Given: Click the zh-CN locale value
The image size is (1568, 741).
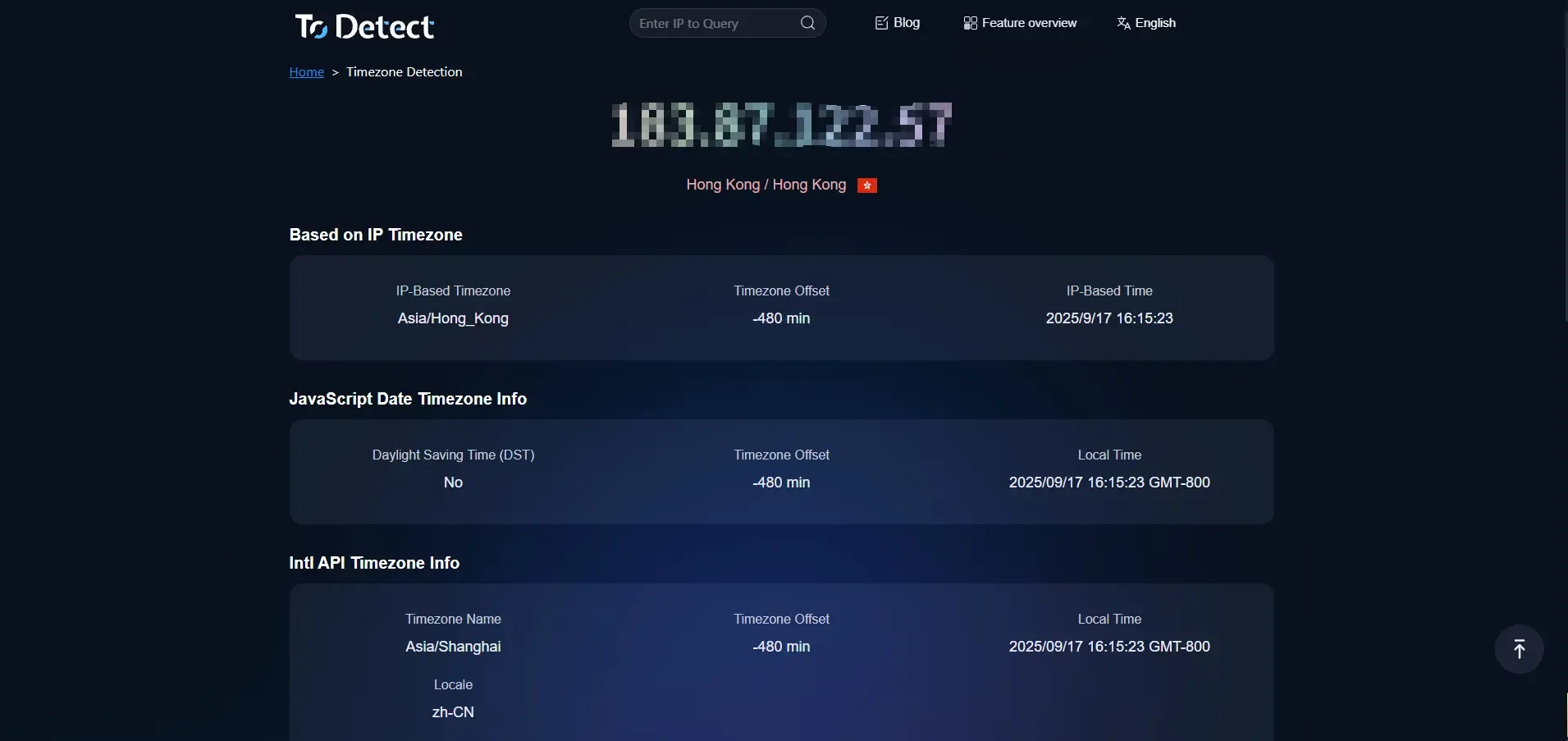Looking at the screenshot, I should 453,712.
